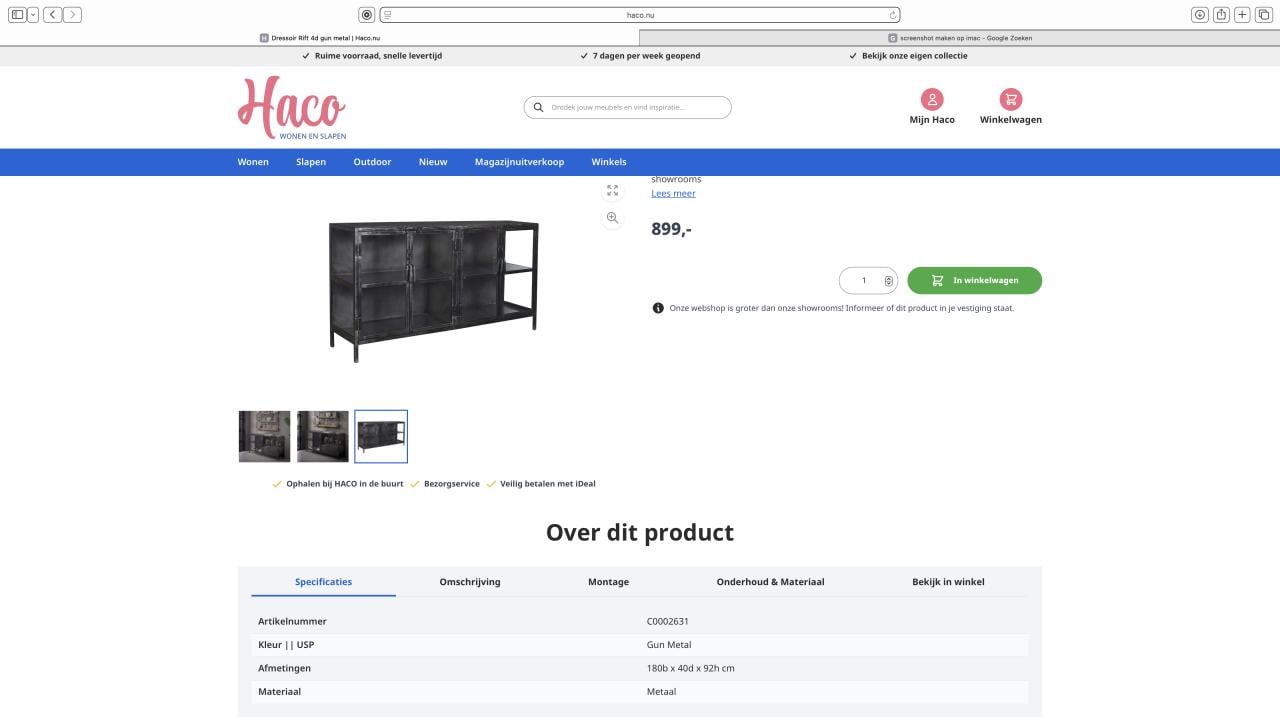Click the info icon before webshop notice
Image resolution: width=1280 pixels, height=720 pixels.
[658, 308]
